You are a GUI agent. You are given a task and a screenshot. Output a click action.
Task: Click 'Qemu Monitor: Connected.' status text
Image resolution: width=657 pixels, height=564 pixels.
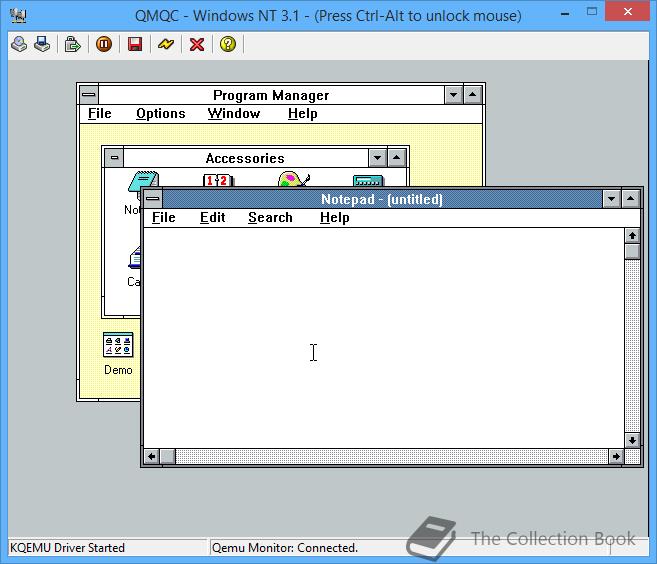tap(285, 548)
